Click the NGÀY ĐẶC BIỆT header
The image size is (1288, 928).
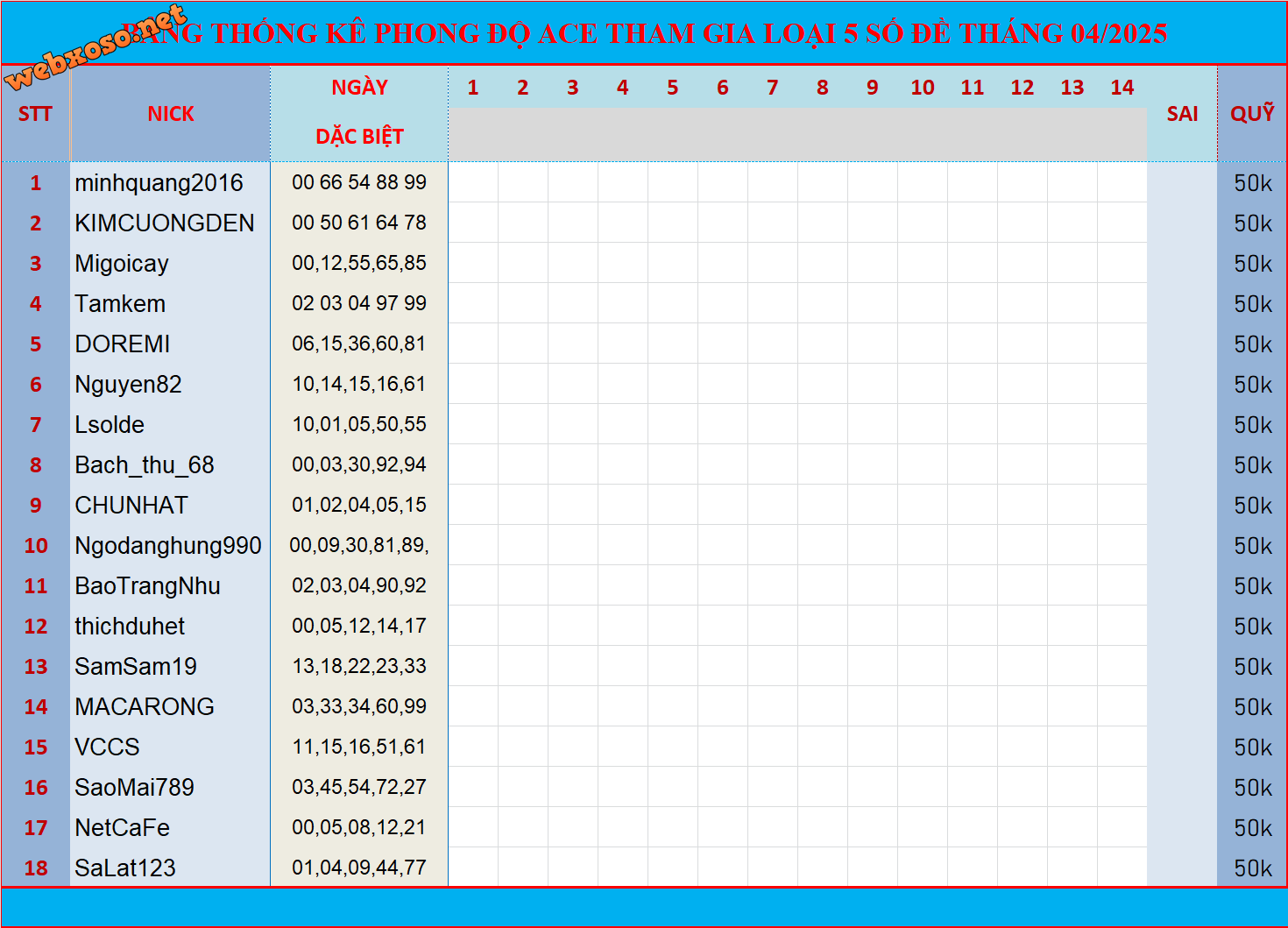[359, 112]
